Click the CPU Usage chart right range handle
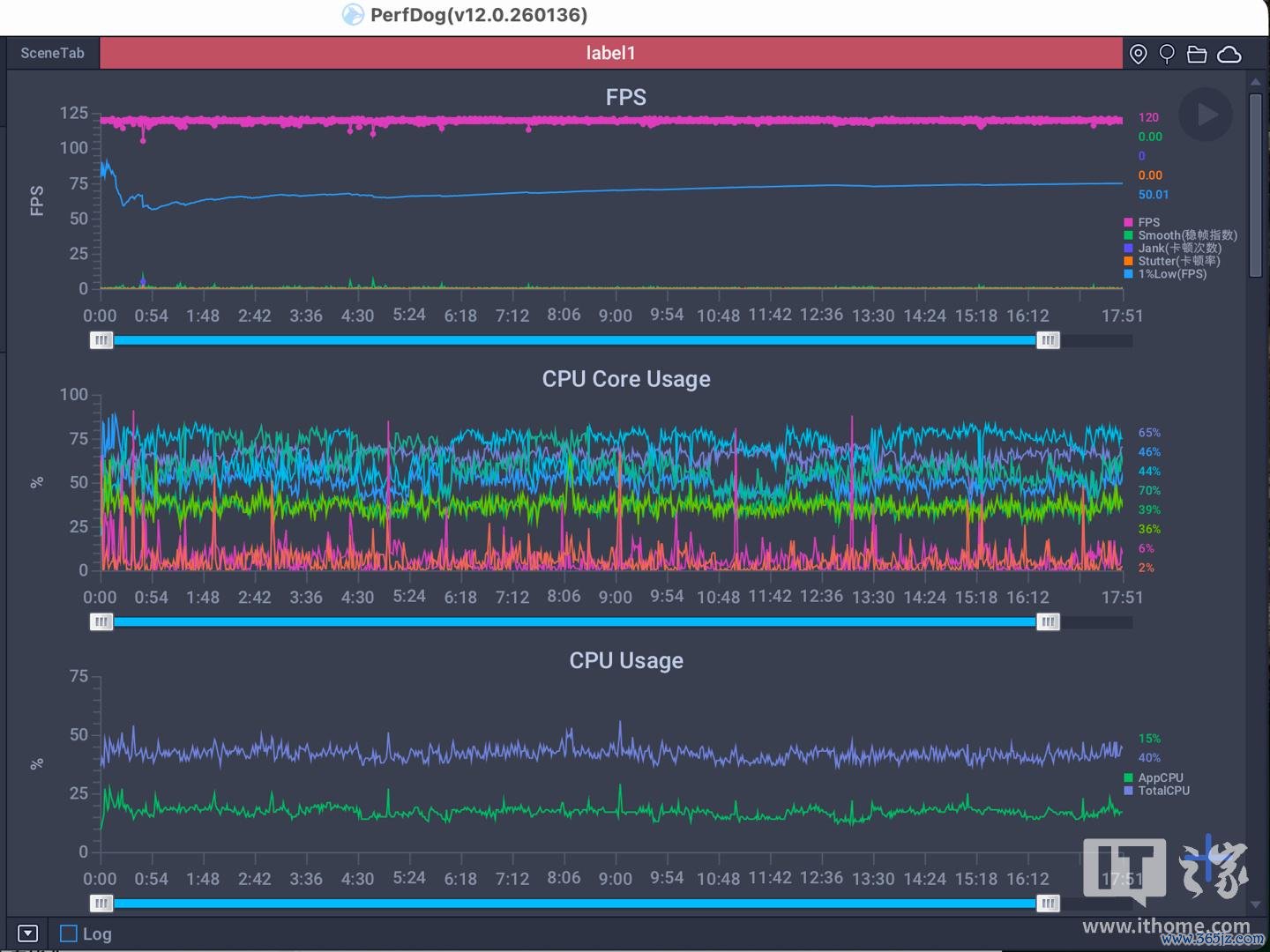 coord(1048,904)
